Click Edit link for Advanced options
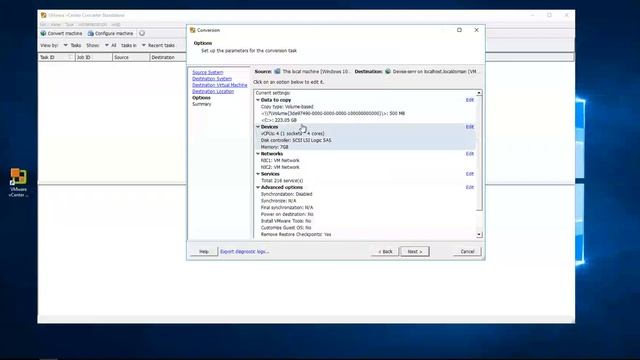The height and width of the screenshot is (360, 640). [x=470, y=187]
